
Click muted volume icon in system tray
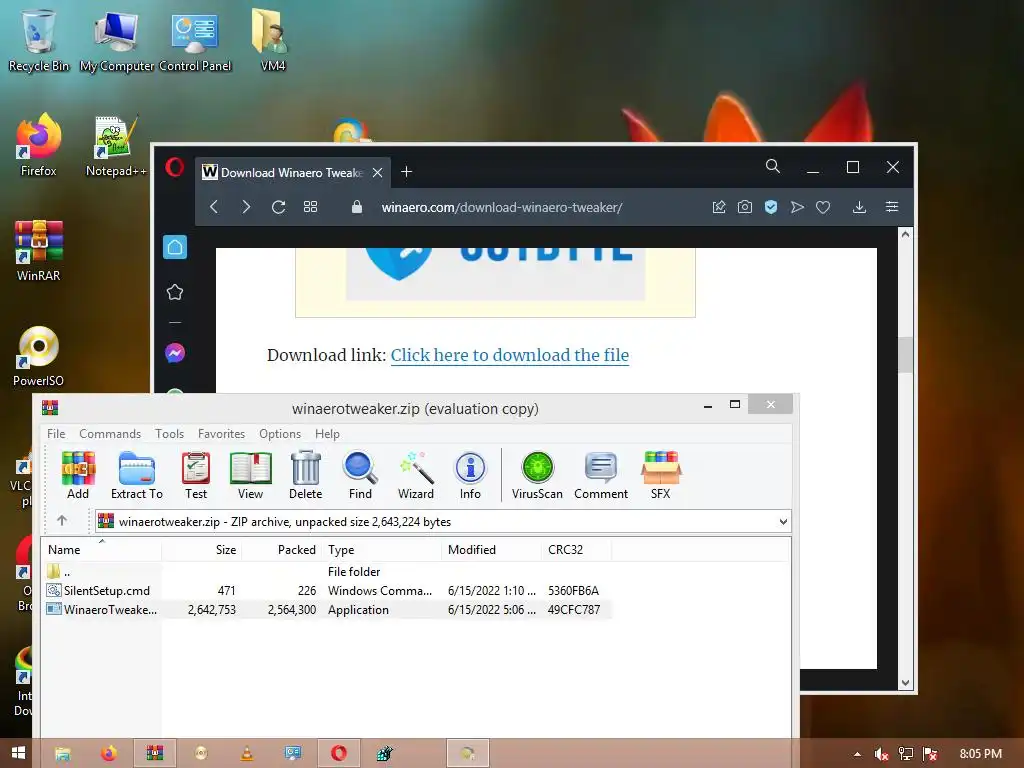click(881, 754)
